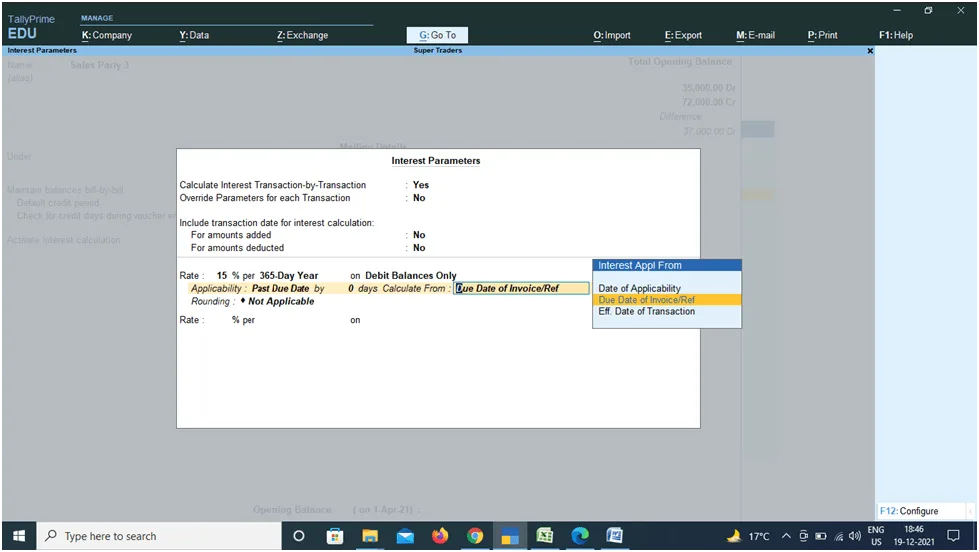
Task: Click the Calculate From input field
Action: [x=521, y=288]
